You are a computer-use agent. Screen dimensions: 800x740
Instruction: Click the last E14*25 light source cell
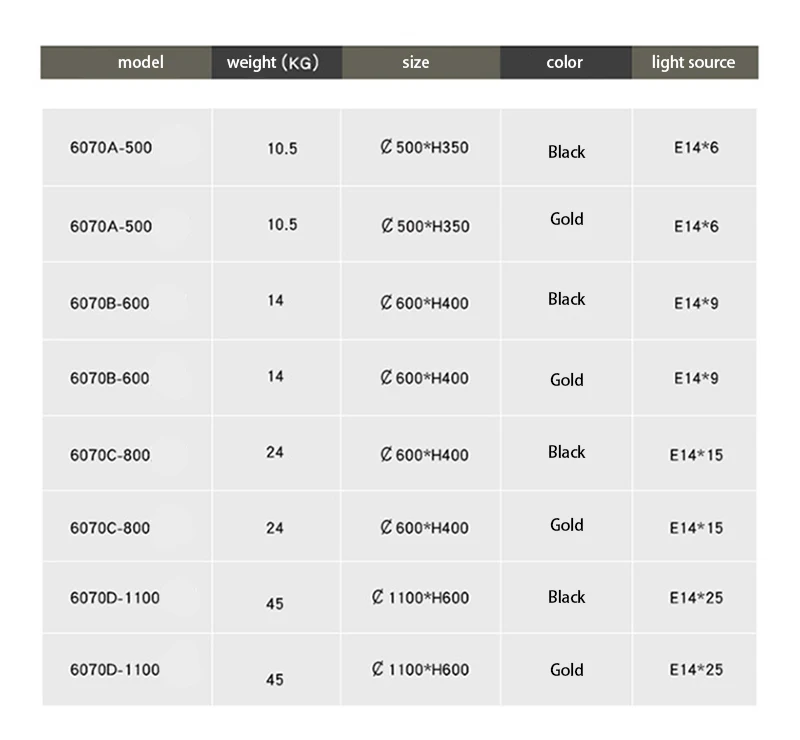(695, 670)
